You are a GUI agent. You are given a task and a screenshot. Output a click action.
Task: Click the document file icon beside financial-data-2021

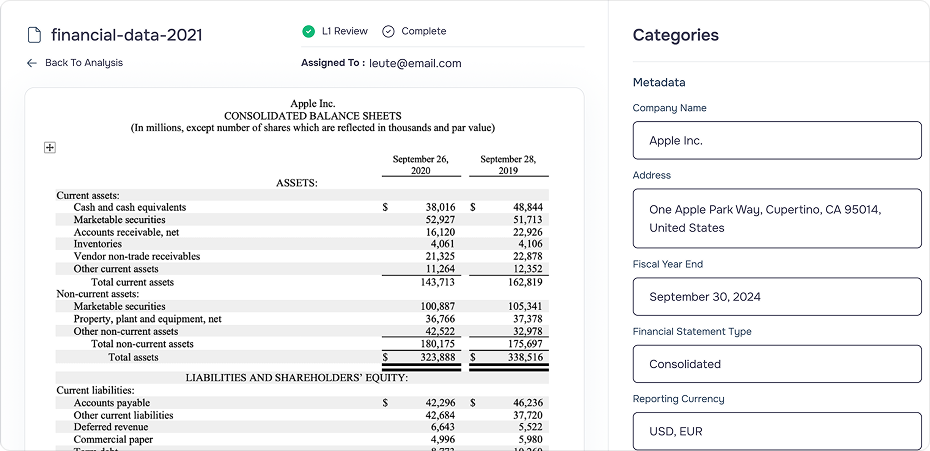[x=34, y=35]
